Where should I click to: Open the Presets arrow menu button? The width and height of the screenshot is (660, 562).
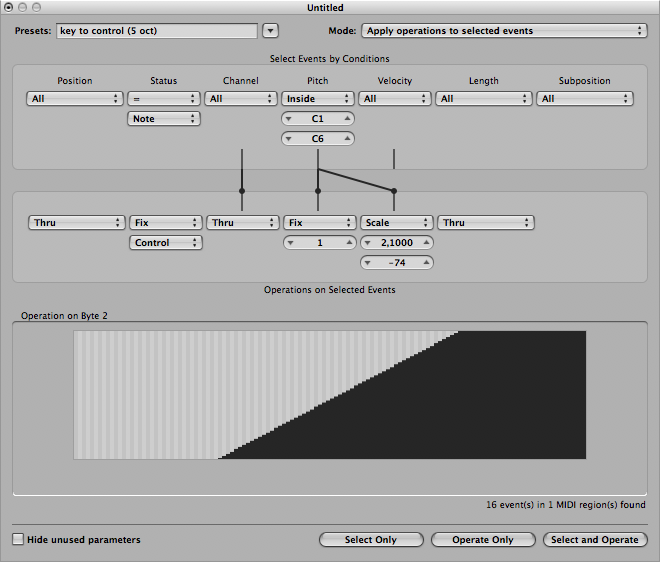coord(270,31)
